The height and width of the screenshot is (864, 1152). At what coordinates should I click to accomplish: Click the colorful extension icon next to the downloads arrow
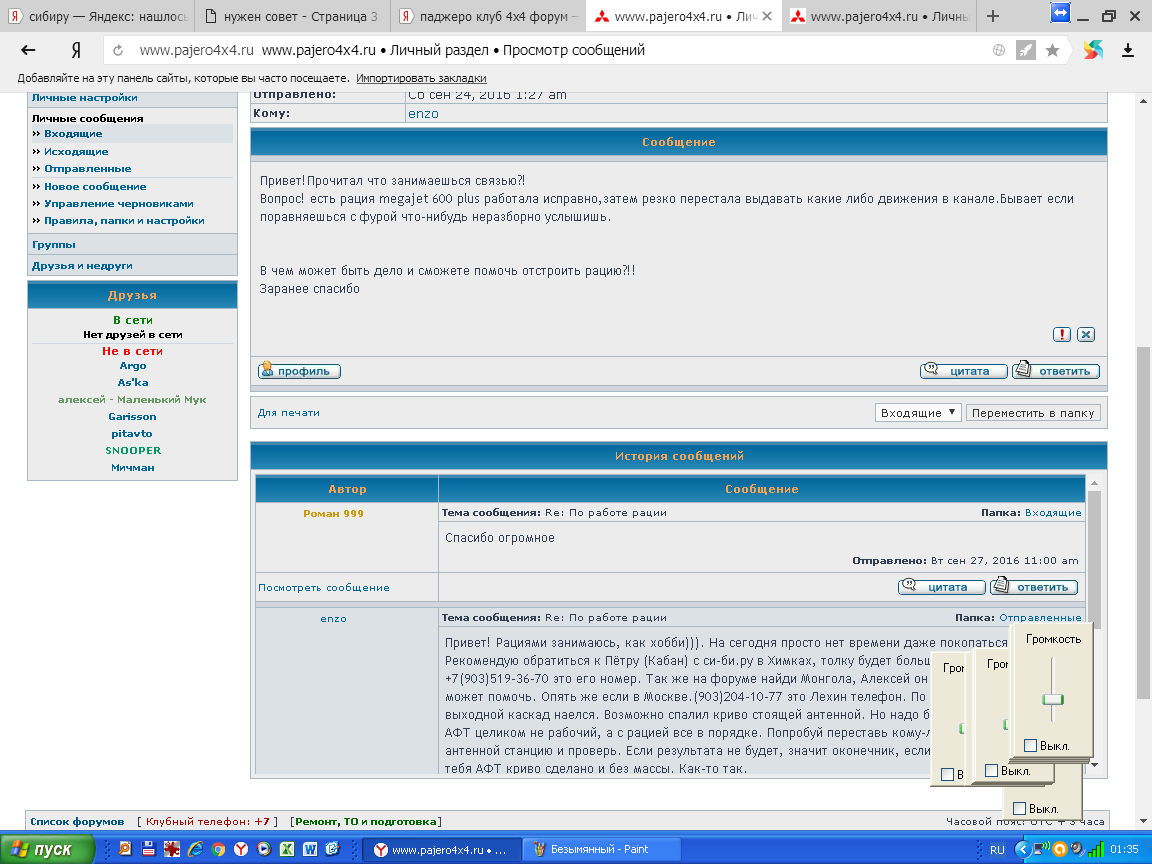pos(1093,49)
